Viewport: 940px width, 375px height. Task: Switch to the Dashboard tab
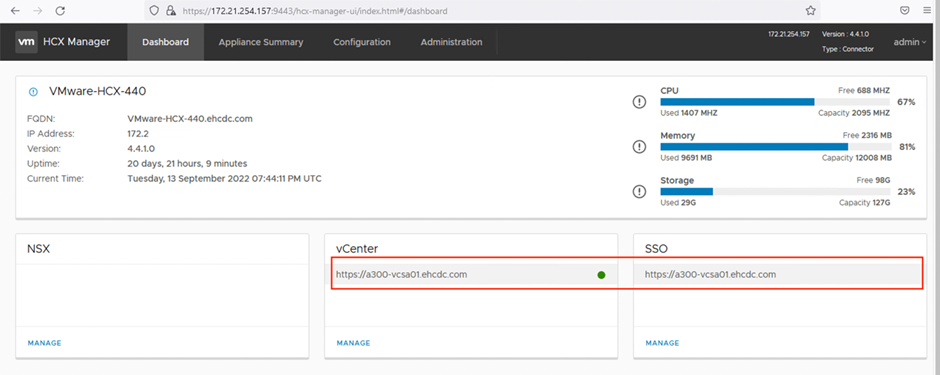pos(165,42)
